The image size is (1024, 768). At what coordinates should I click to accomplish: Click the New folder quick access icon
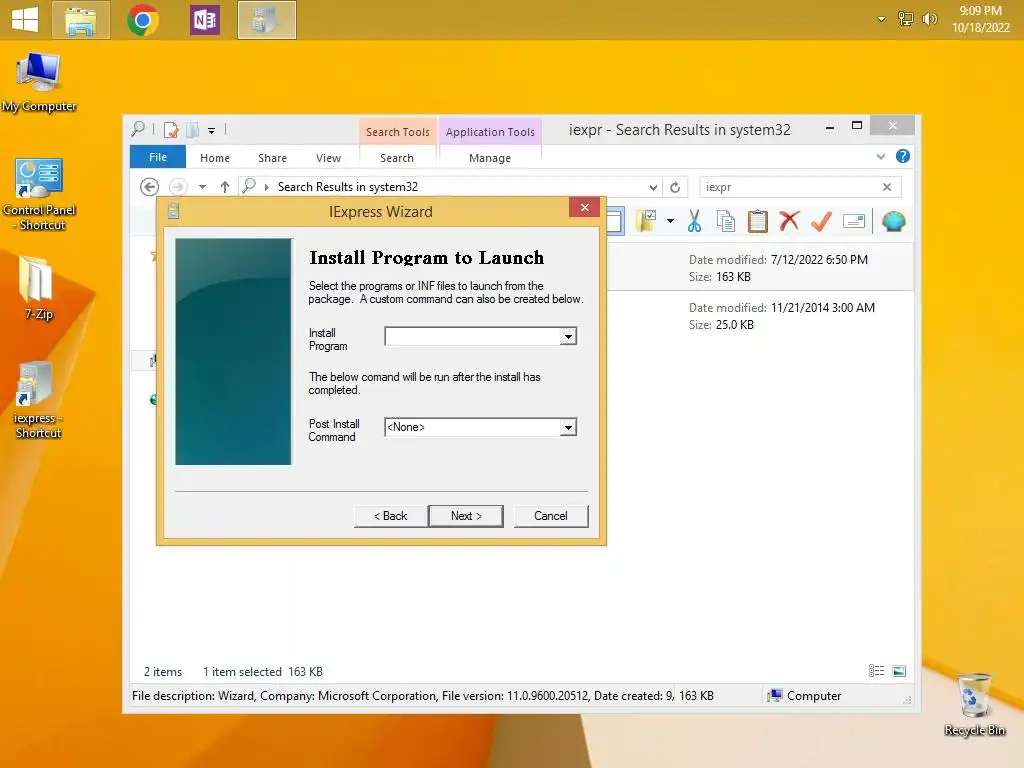192,130
